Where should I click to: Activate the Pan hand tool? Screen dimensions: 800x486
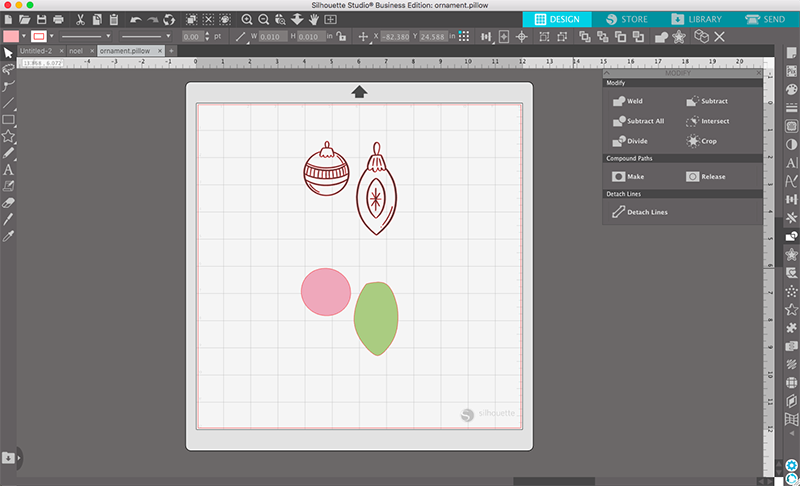[x=314, y=20]
